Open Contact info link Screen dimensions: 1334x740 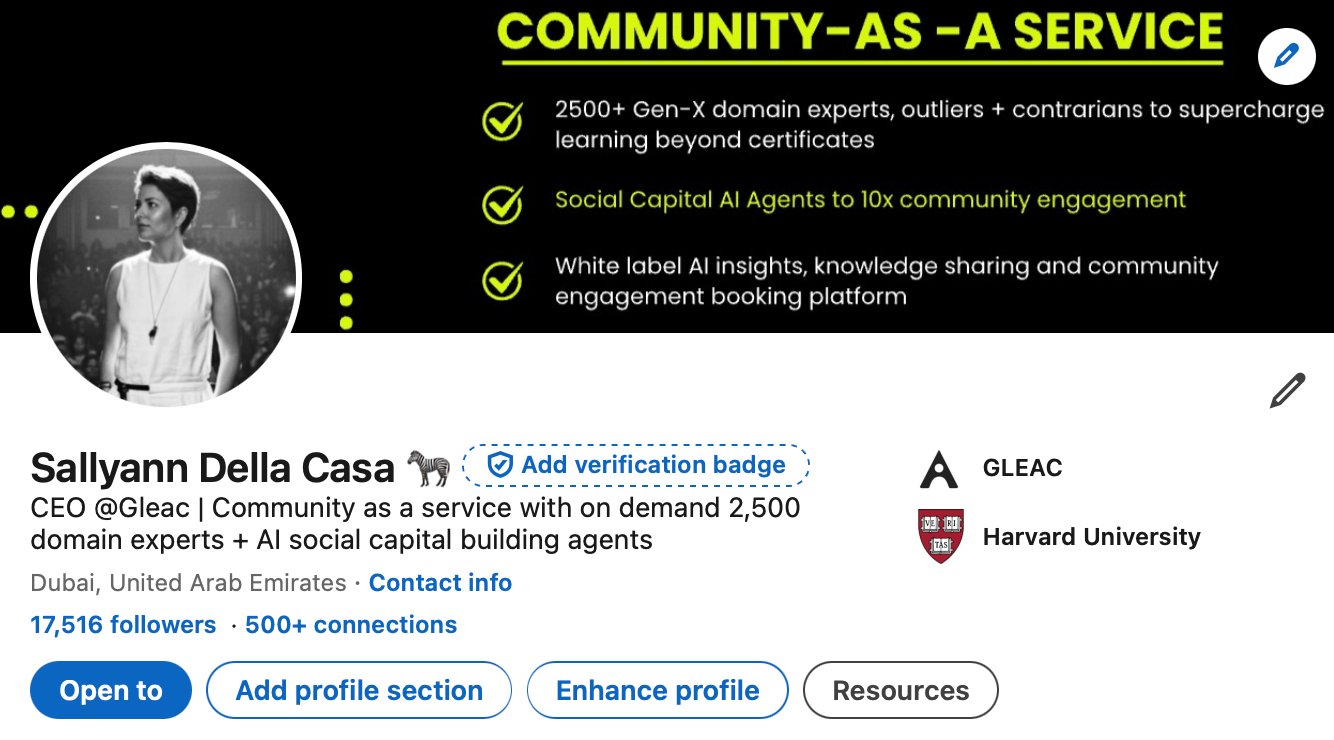tap(440, 583)
